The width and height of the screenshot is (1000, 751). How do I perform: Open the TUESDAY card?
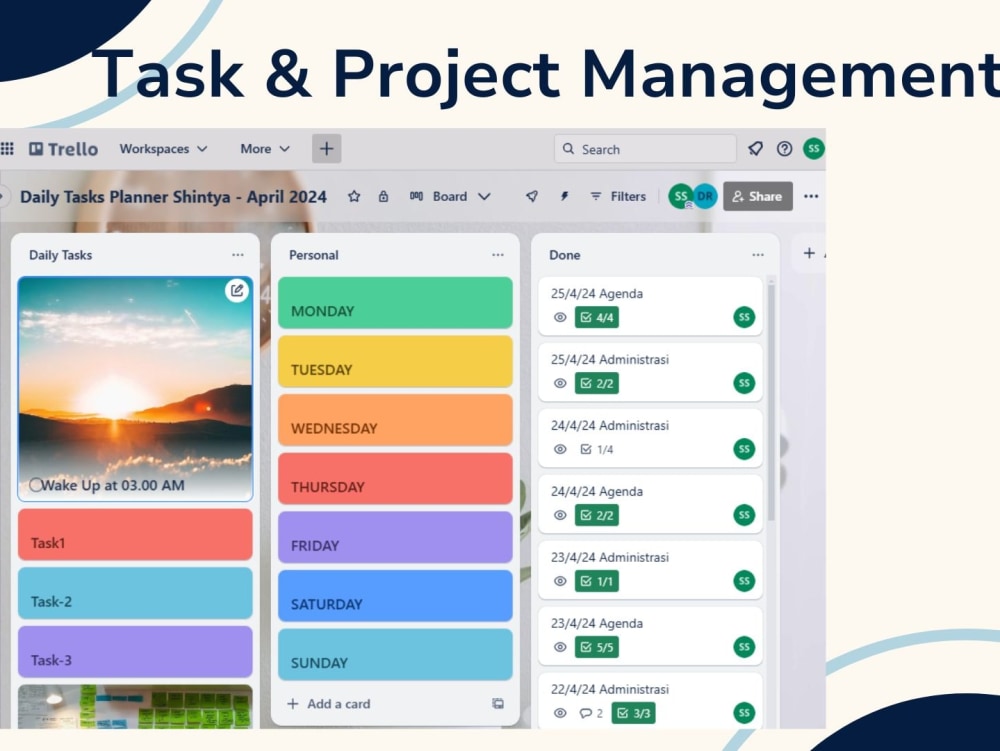pyautogui.click(x=395, y=361)
